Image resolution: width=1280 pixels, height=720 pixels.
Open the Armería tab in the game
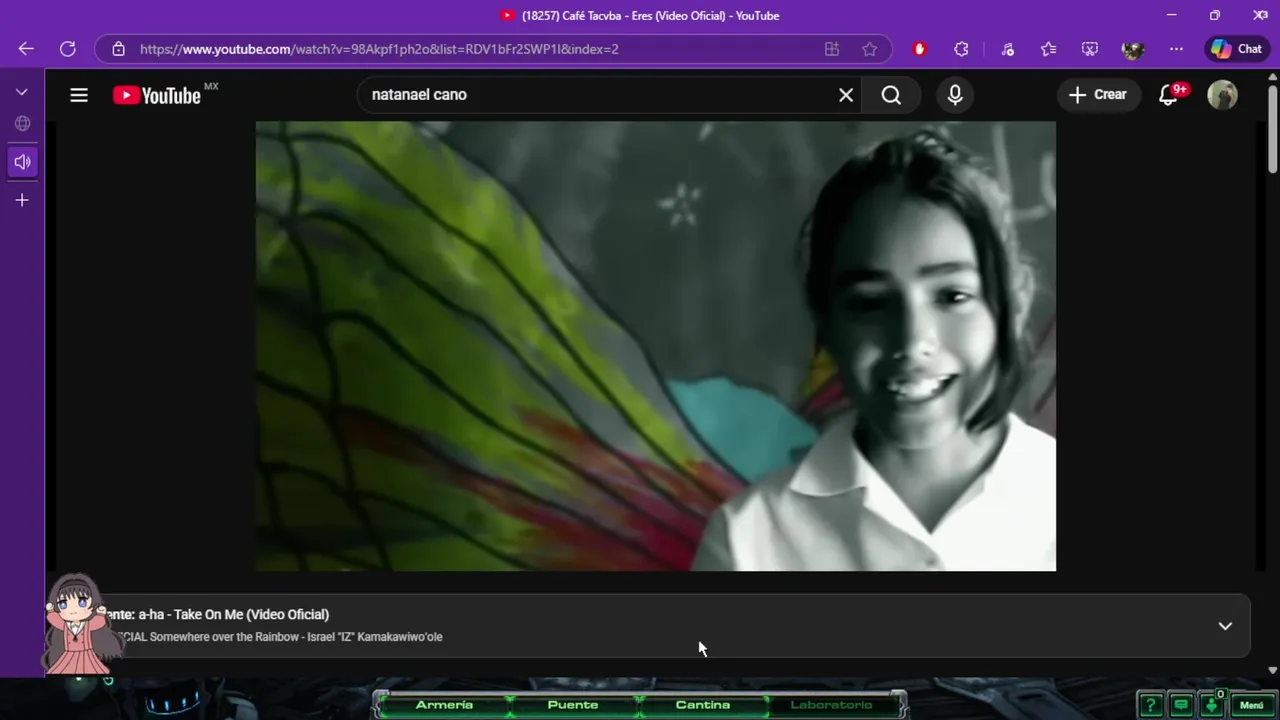(444, 705)
